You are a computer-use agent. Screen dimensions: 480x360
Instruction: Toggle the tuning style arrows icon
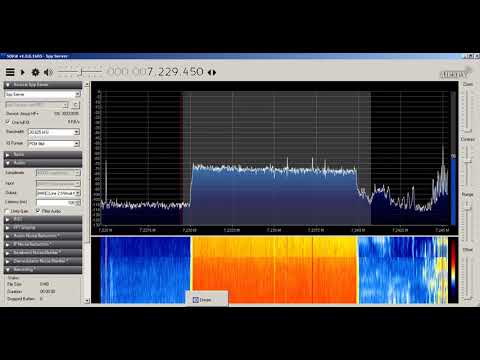212,72
